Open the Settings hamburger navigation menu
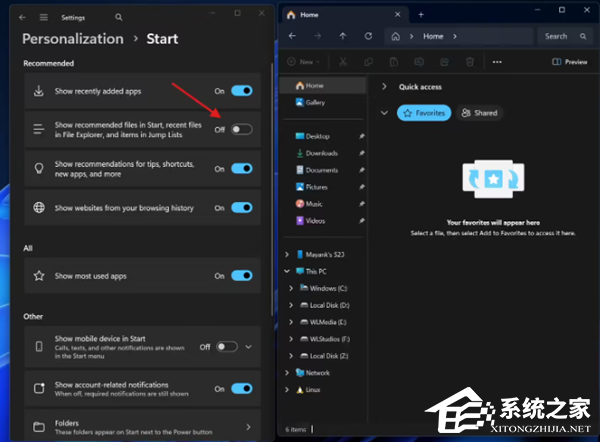This screenshot has height=442, width=600. tap(43, 17)
